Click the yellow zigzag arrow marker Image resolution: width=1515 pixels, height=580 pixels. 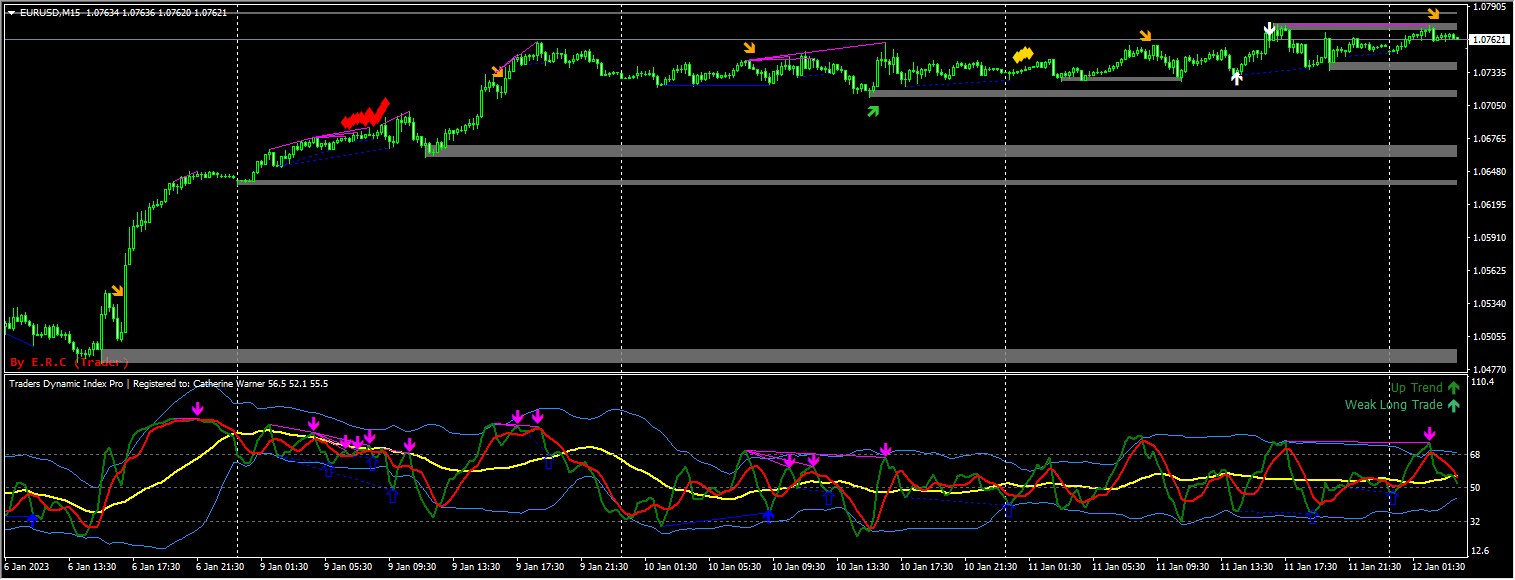(1022, 55)
